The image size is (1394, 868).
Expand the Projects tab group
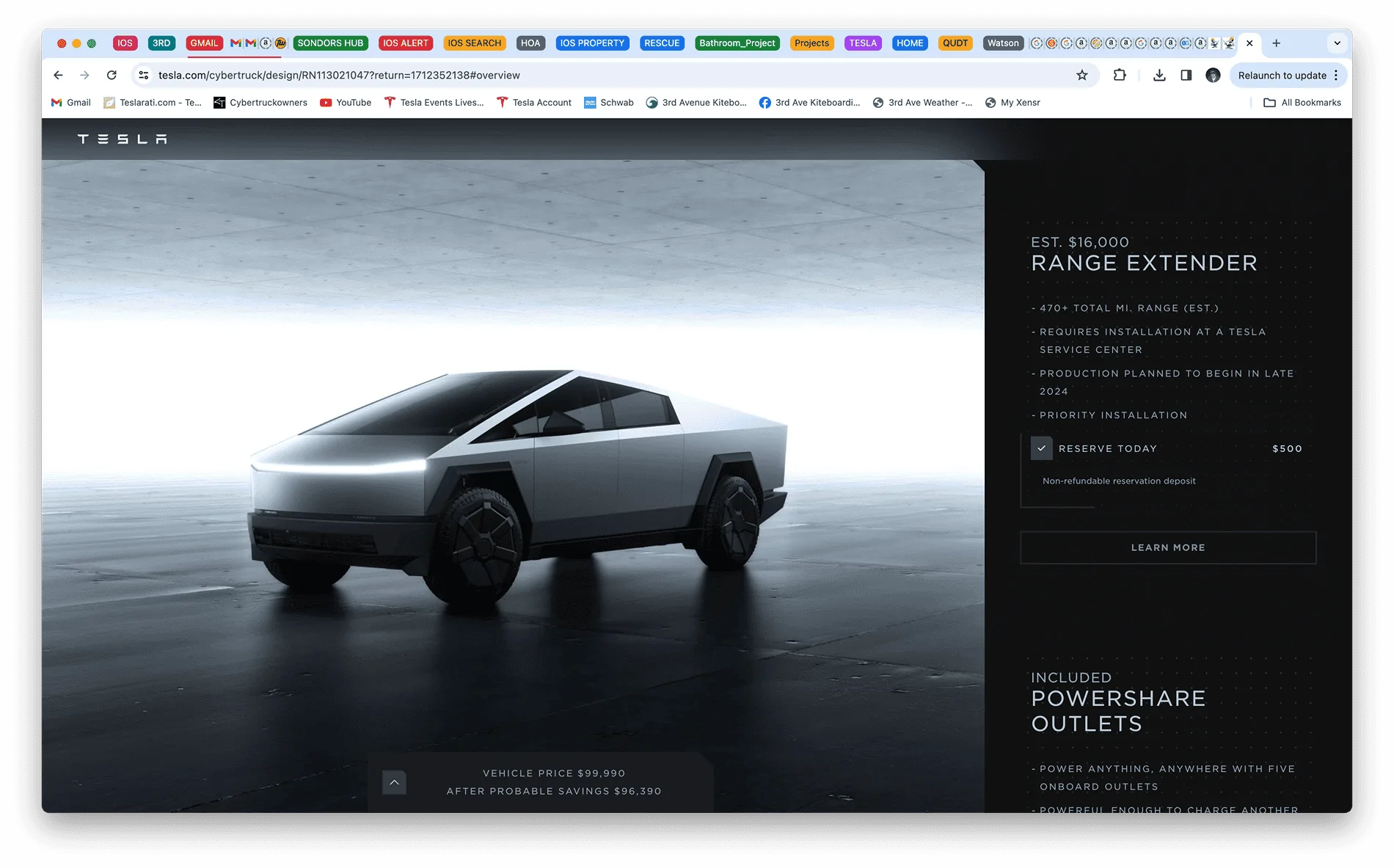[811, 43]
